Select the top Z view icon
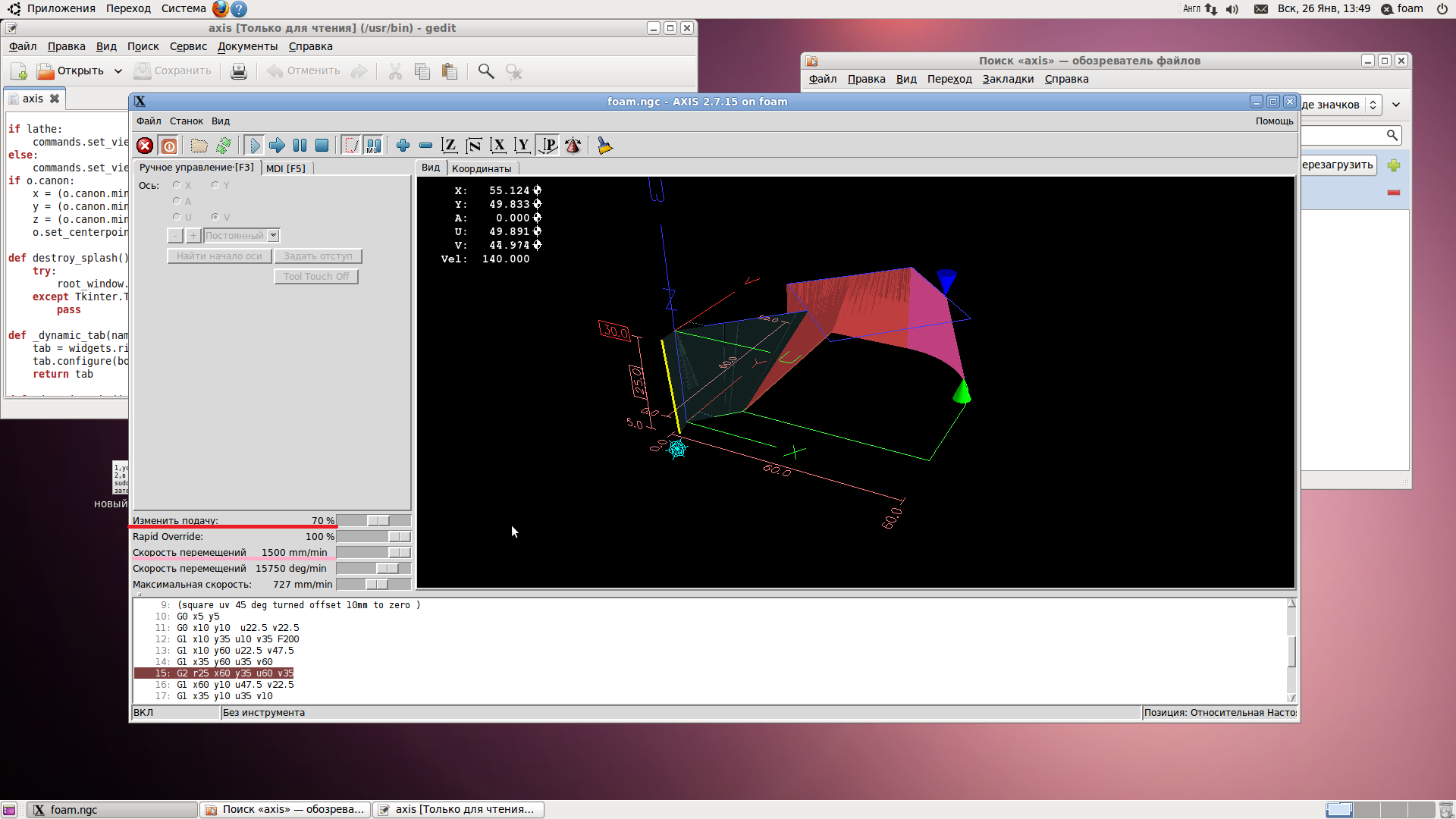This screenshot has width=1456, height=819. [450, 146]
